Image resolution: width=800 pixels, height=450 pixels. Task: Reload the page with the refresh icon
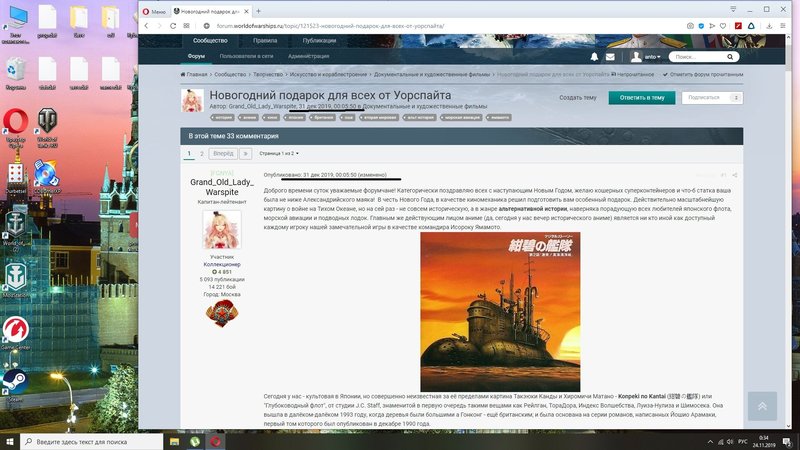pos(173,26)
